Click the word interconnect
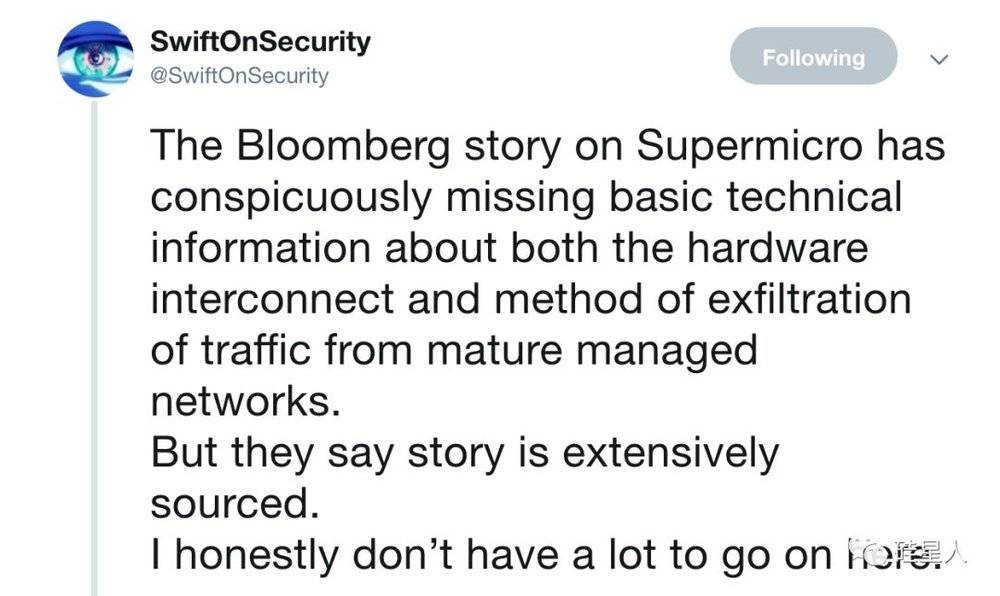 pyautogui.click(x=272, y=299)
